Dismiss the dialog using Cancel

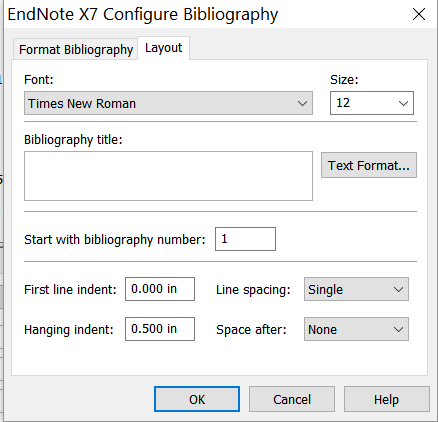(292, 399)
